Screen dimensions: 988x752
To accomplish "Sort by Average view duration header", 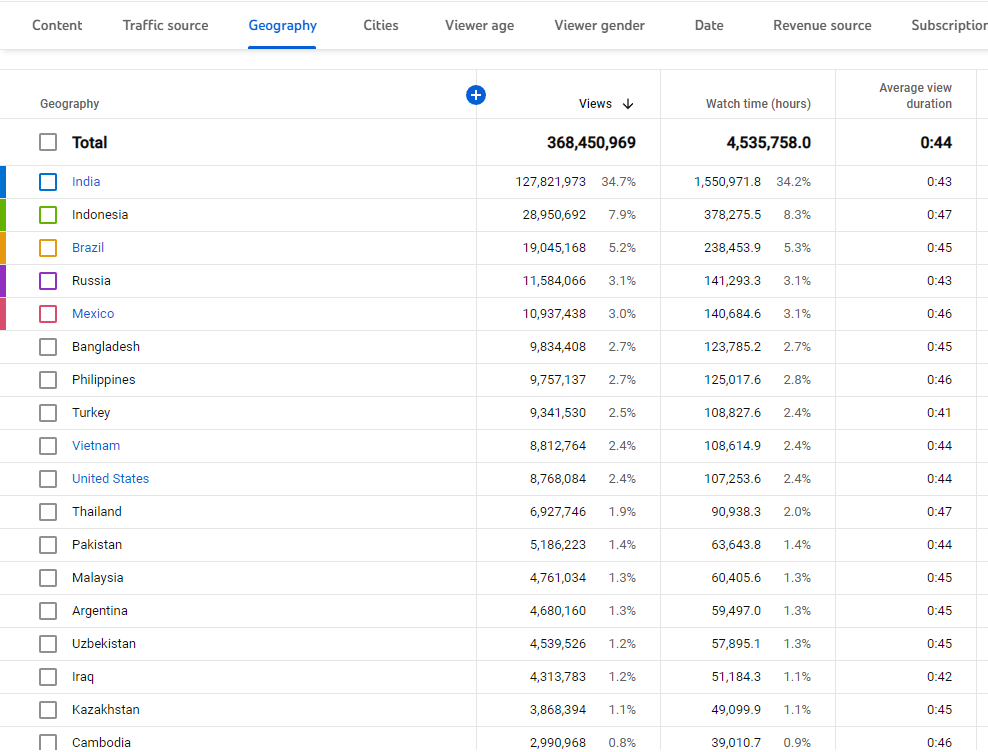I will [x=915, y=96].
